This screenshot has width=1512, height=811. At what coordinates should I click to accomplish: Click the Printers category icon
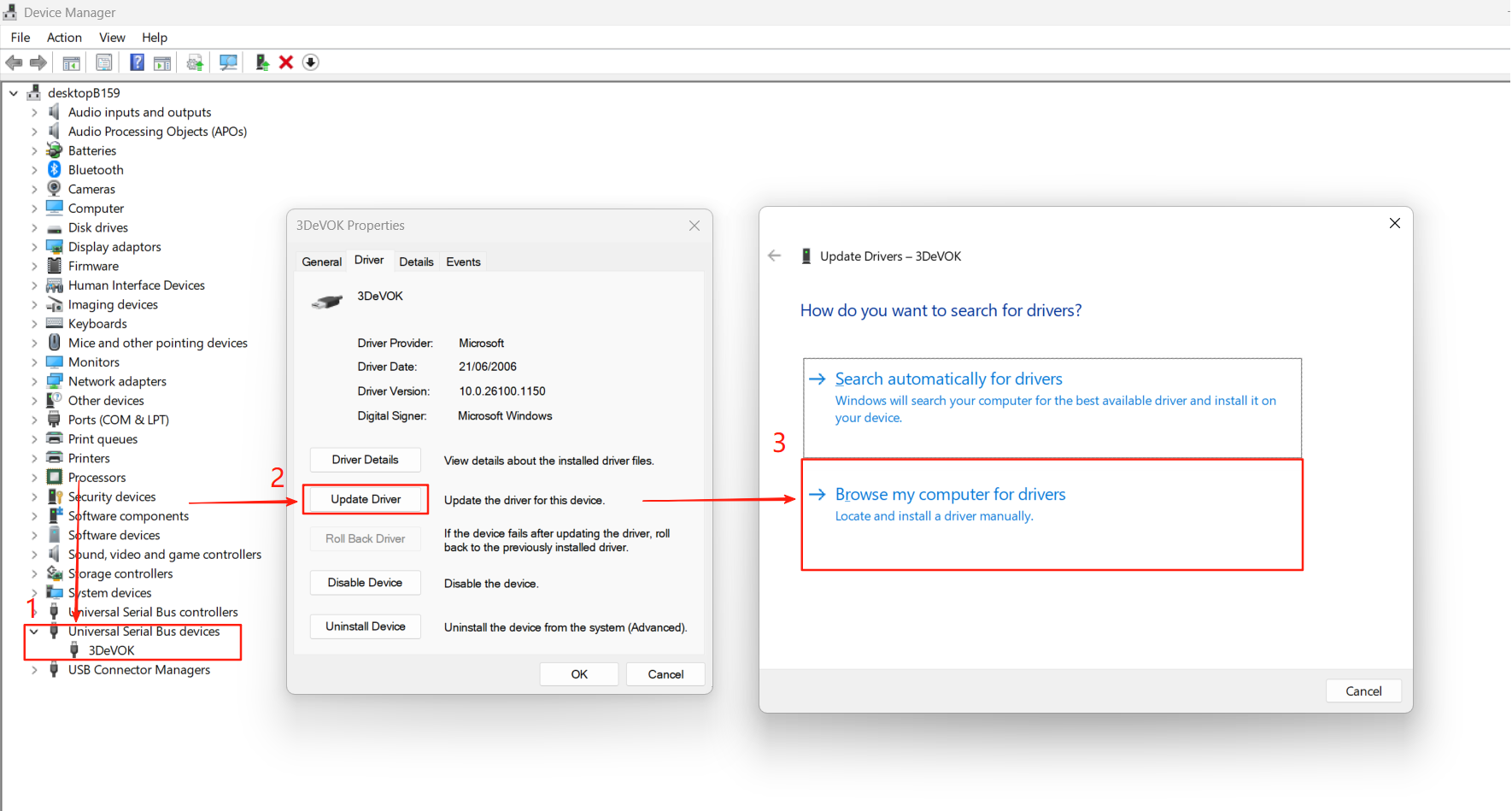click(x=55, y=458)
